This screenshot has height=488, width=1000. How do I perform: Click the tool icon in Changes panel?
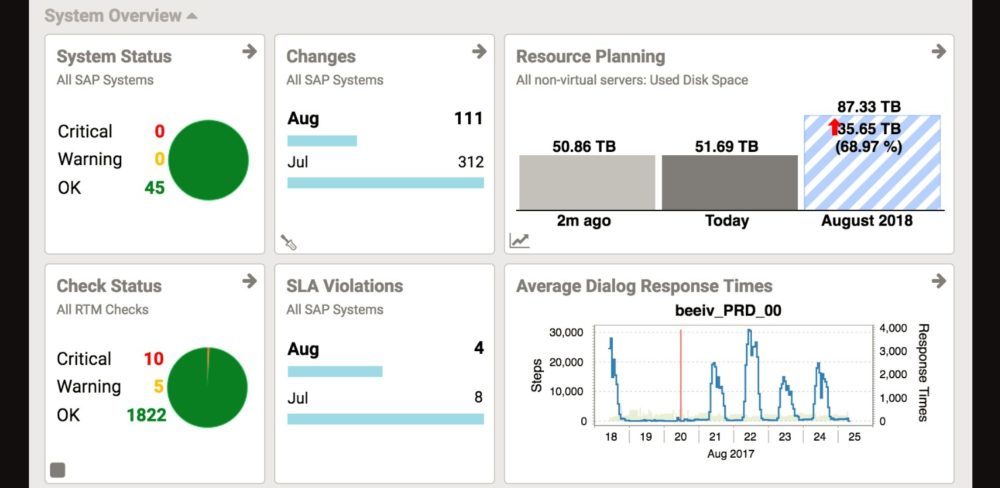(x=289, y=242)
